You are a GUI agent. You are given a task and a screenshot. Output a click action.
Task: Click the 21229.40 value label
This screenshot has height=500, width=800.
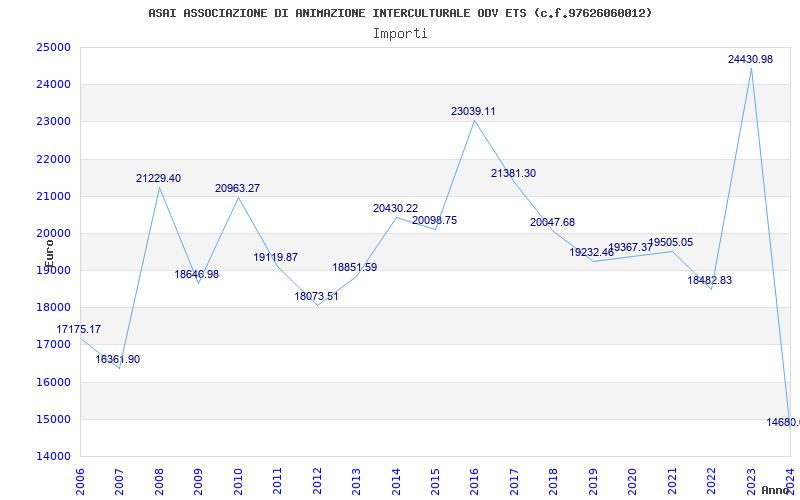click(x=158, y=178)
